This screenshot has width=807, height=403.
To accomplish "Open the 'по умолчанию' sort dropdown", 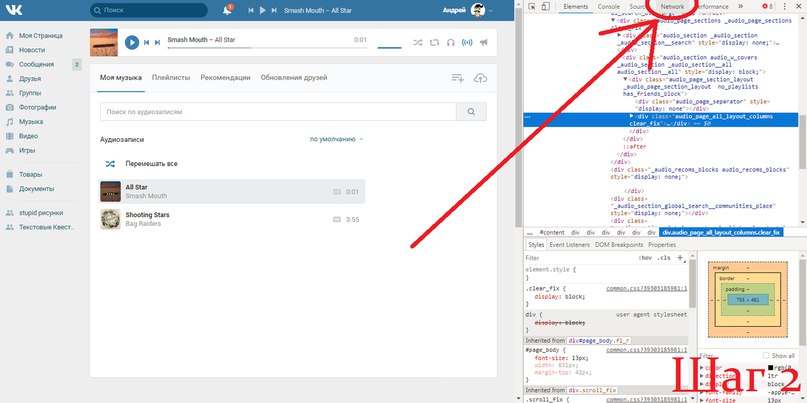I will (336, 139).
